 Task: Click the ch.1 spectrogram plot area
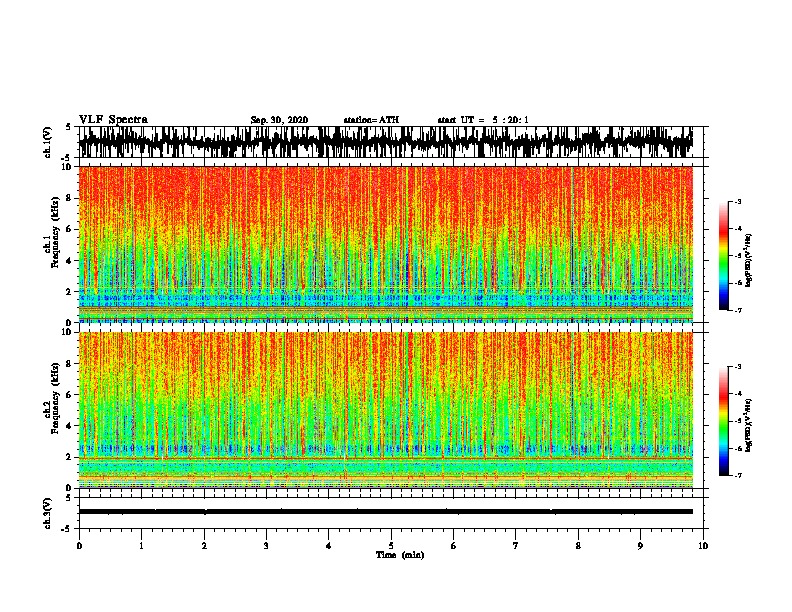[386, 244]
